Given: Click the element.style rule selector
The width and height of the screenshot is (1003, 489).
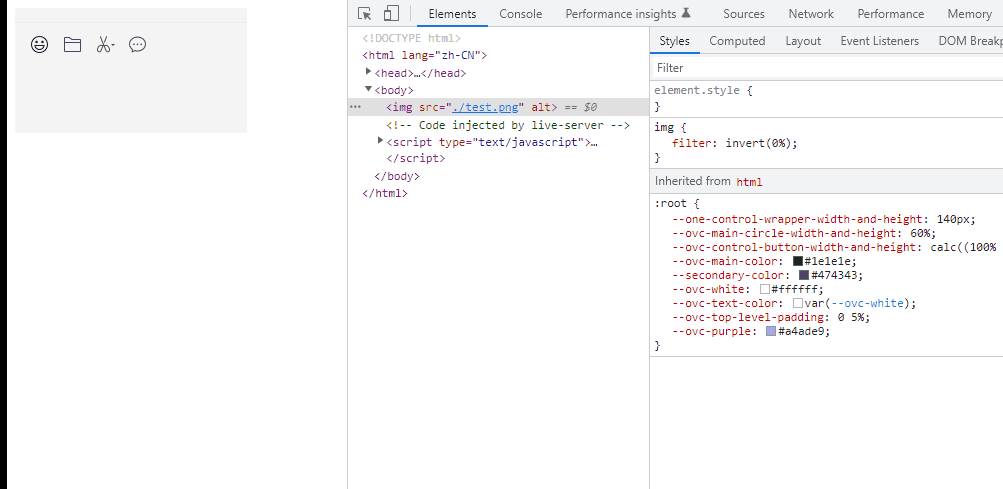Looking at the screenshot, I should (697, 90).
